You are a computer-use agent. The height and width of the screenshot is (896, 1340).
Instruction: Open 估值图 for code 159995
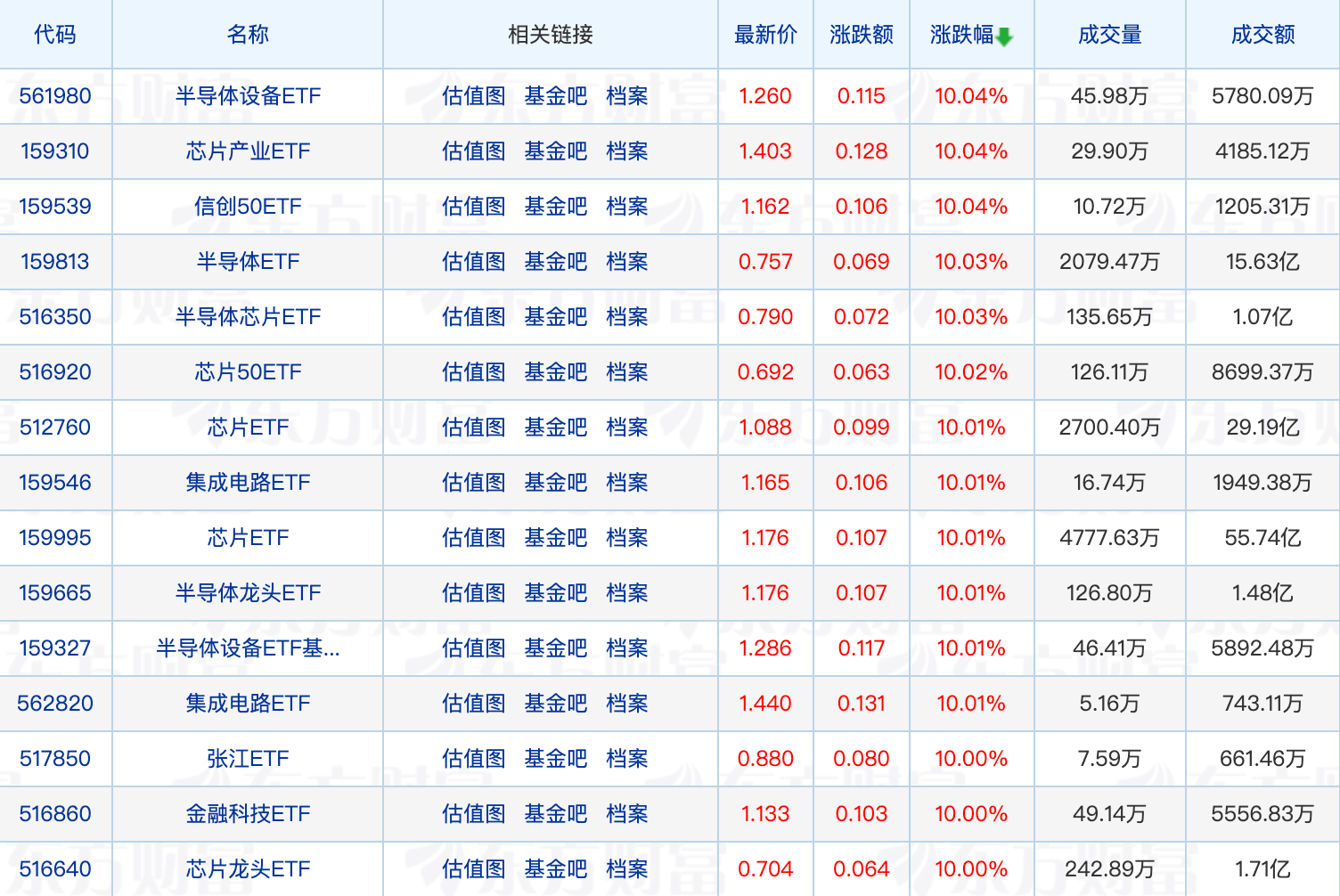474,538
